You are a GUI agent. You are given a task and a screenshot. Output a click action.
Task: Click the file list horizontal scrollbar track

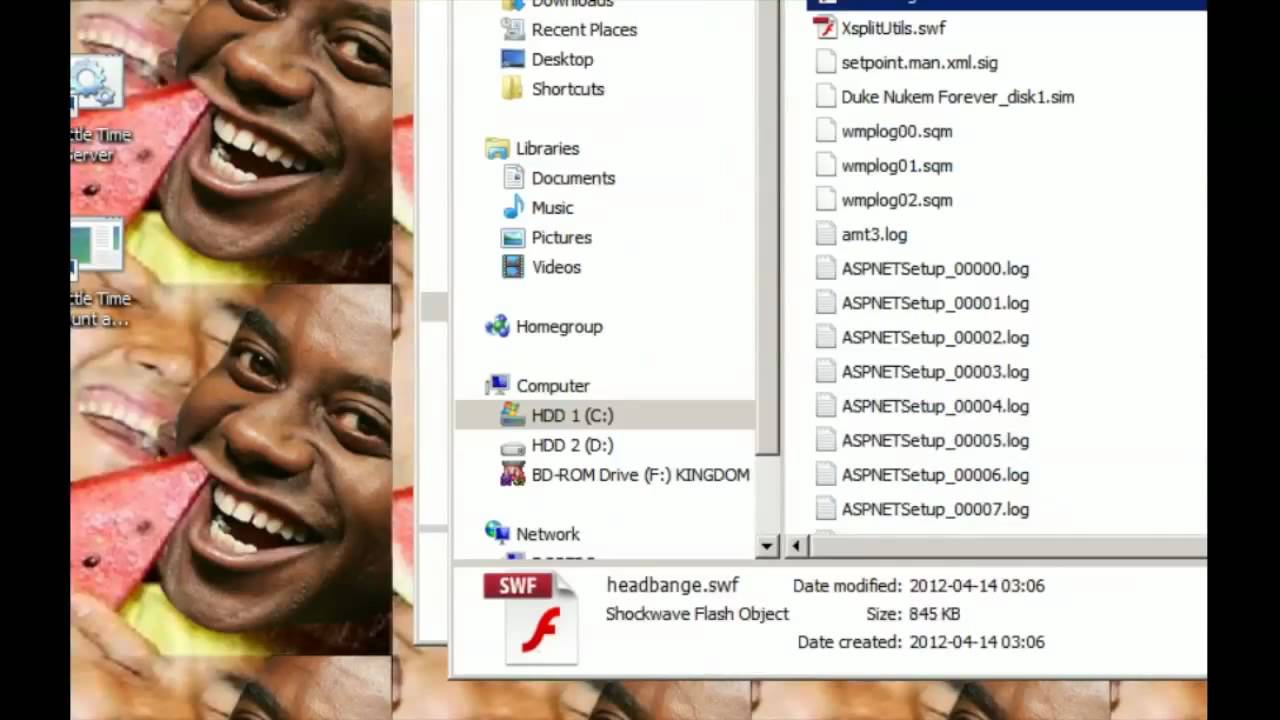[1010, 546]
